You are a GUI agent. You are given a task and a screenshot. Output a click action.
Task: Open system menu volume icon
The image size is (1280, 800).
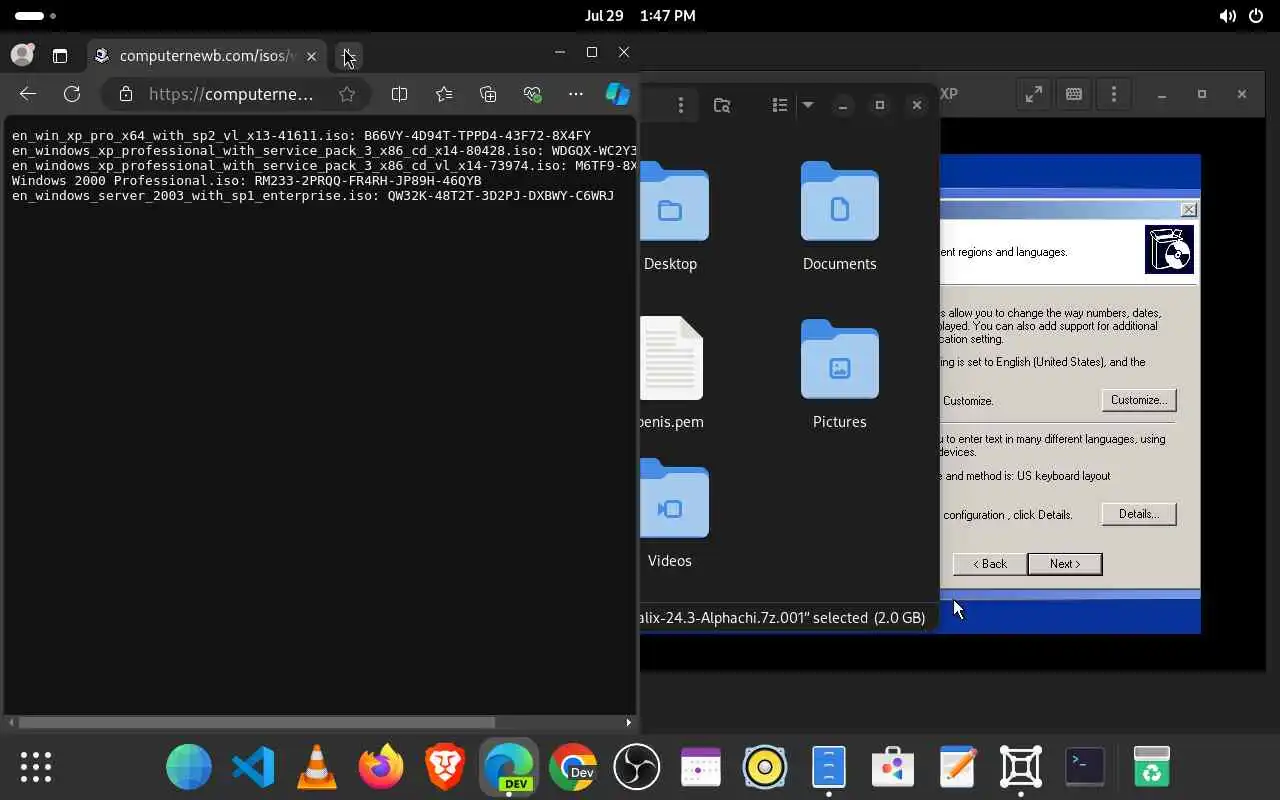point(1228,16)
